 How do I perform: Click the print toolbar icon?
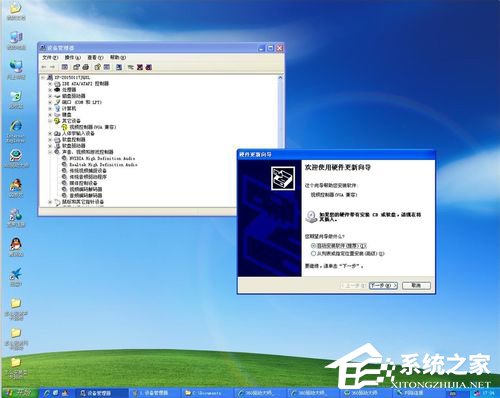coord(86,67)
